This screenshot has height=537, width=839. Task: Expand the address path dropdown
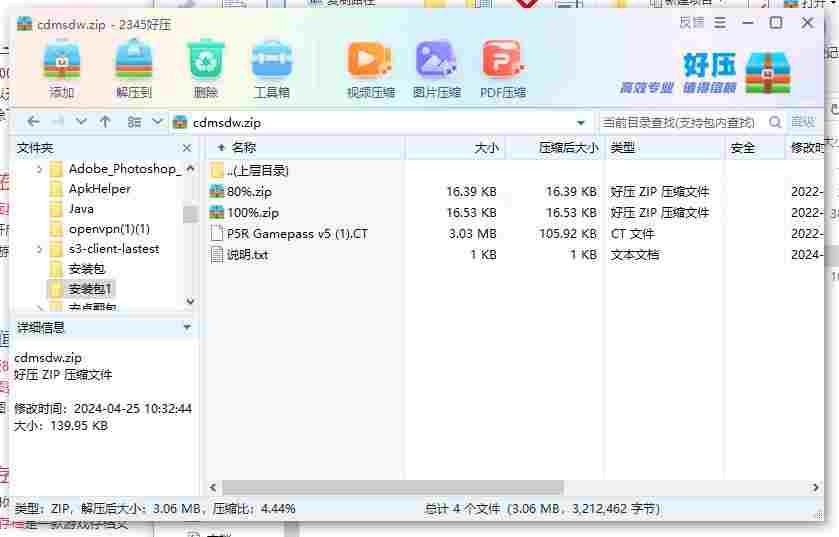click(581, 122)
